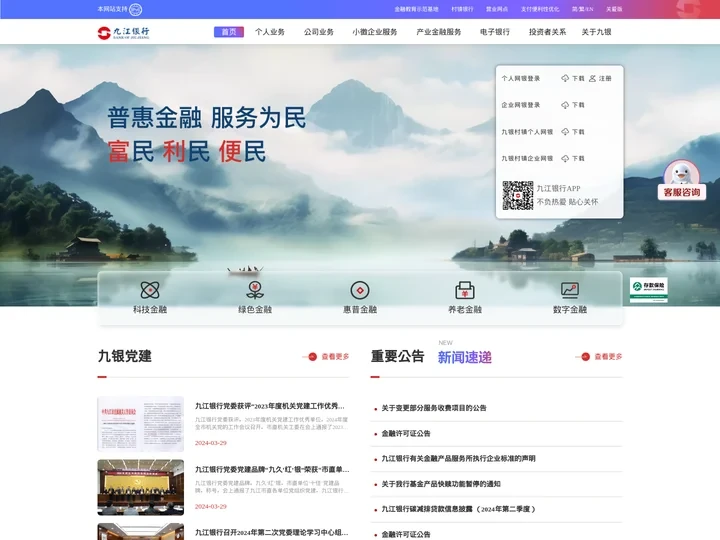Click the 科技金融 label text
720x540 pixels.
click(150, 309)
